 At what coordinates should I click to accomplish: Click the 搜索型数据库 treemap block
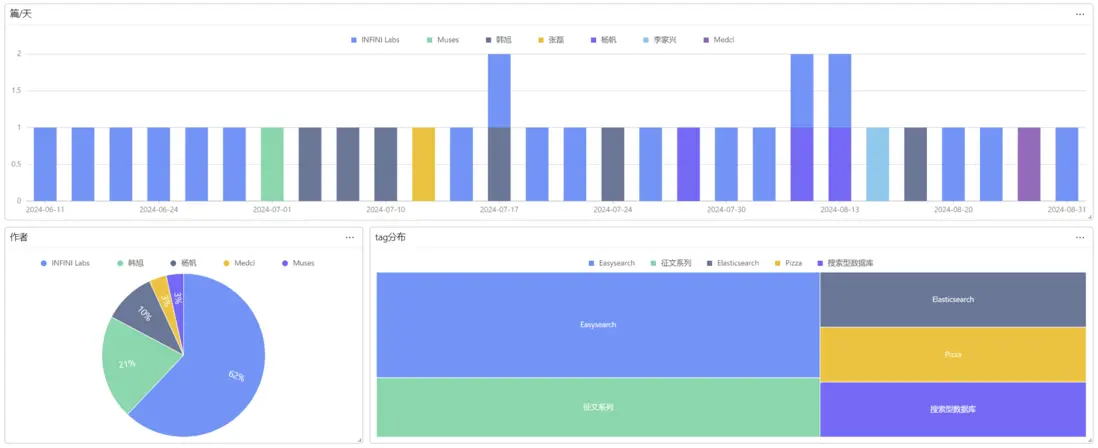click(953, 410)
